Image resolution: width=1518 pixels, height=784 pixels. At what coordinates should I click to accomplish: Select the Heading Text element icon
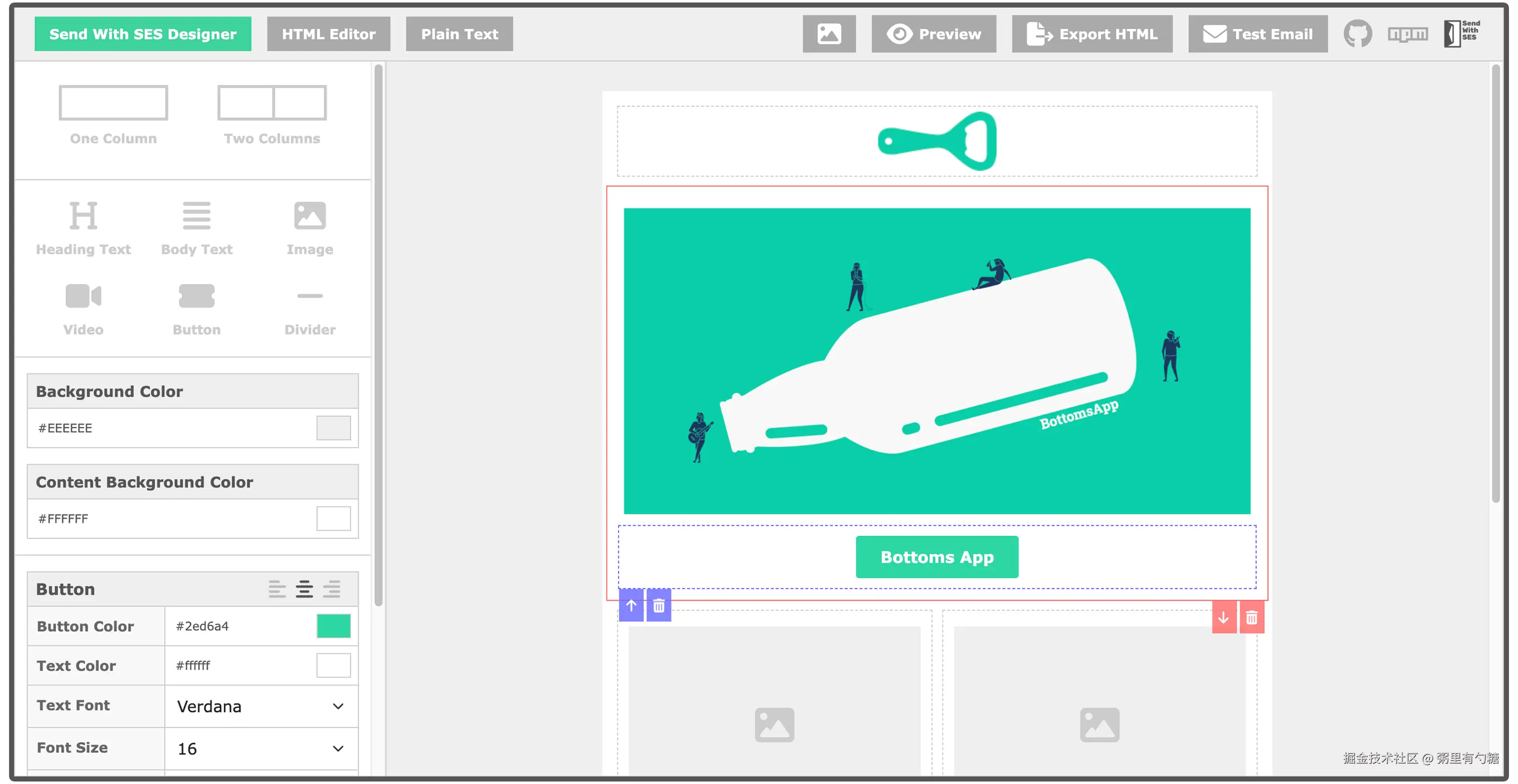83,216
